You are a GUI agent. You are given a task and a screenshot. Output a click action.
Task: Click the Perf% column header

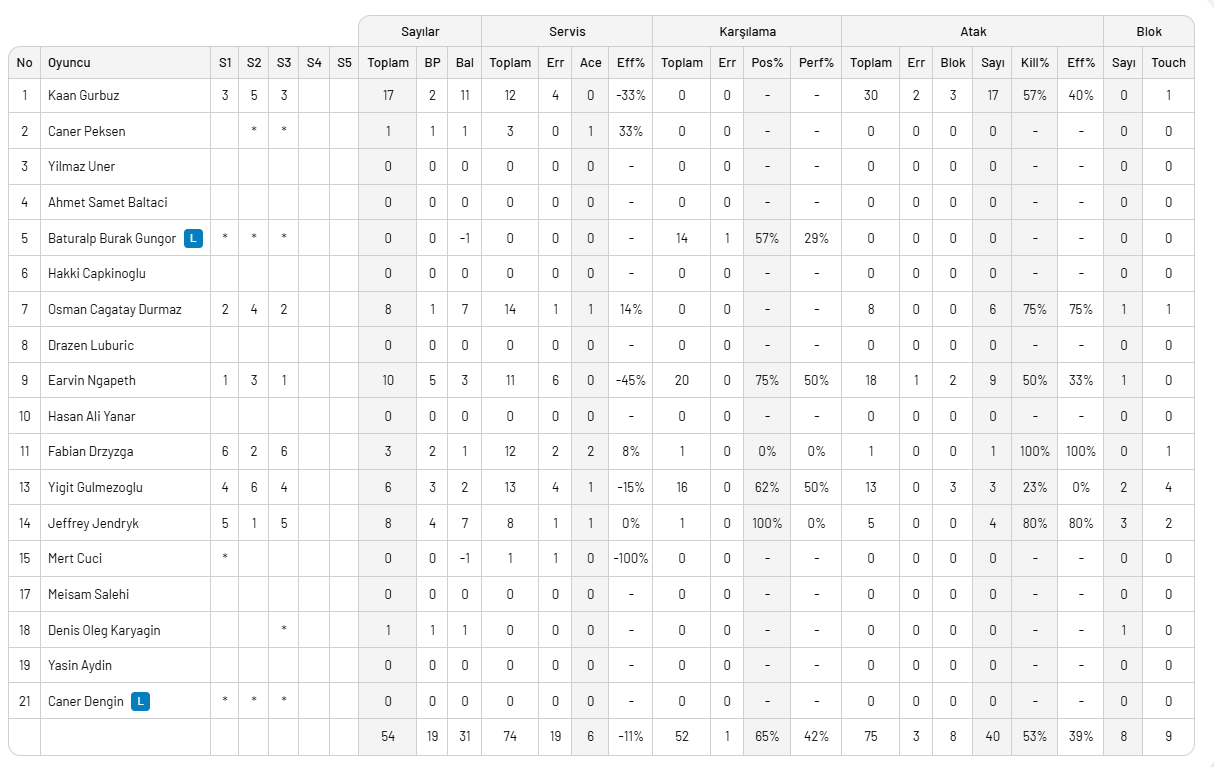pyautogui.click(x=816, y=63)
